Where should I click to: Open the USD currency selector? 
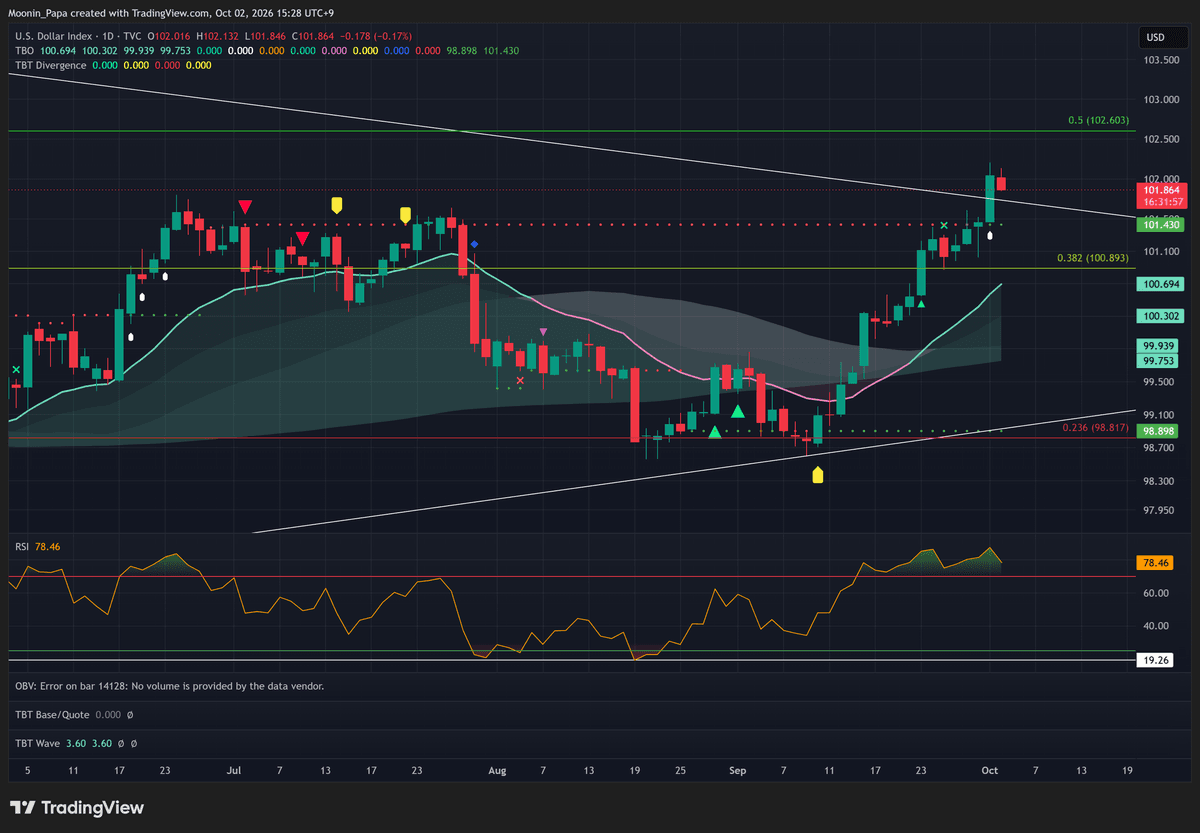pos(1155,38)
